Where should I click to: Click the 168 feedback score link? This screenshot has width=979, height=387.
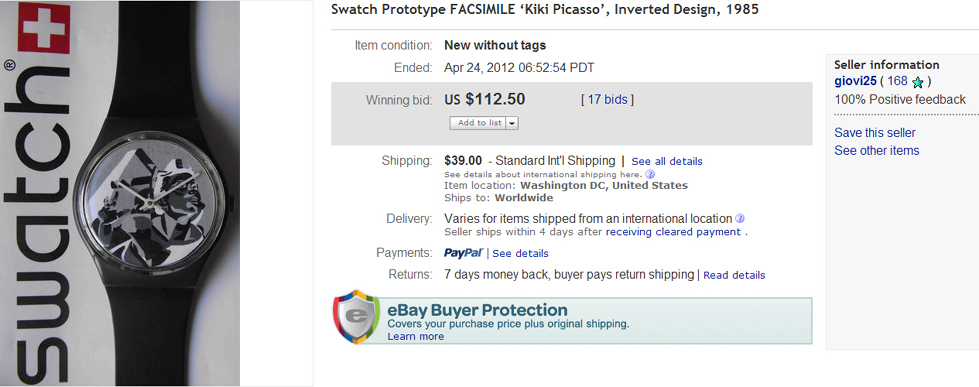pos(897,81)
